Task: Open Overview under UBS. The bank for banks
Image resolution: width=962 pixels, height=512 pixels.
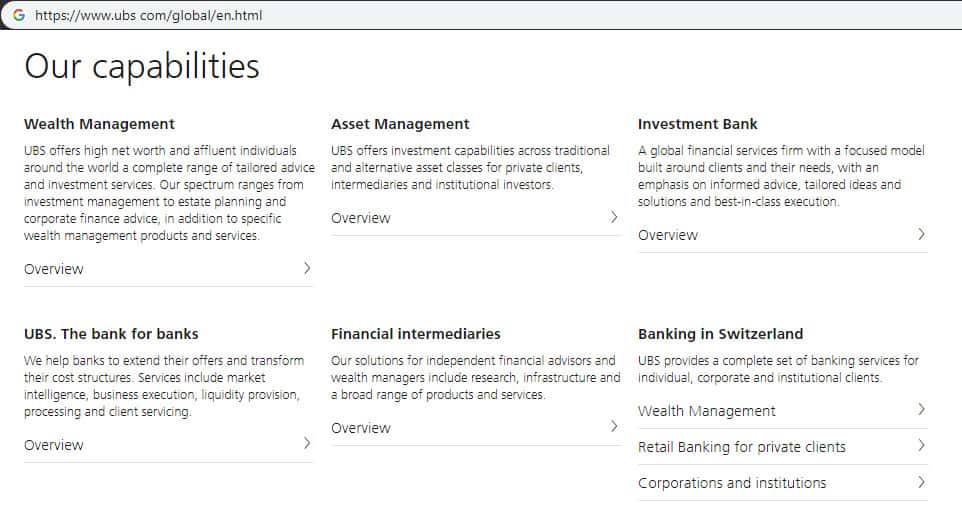Action: pyautogui.click(x=54, y=445)
